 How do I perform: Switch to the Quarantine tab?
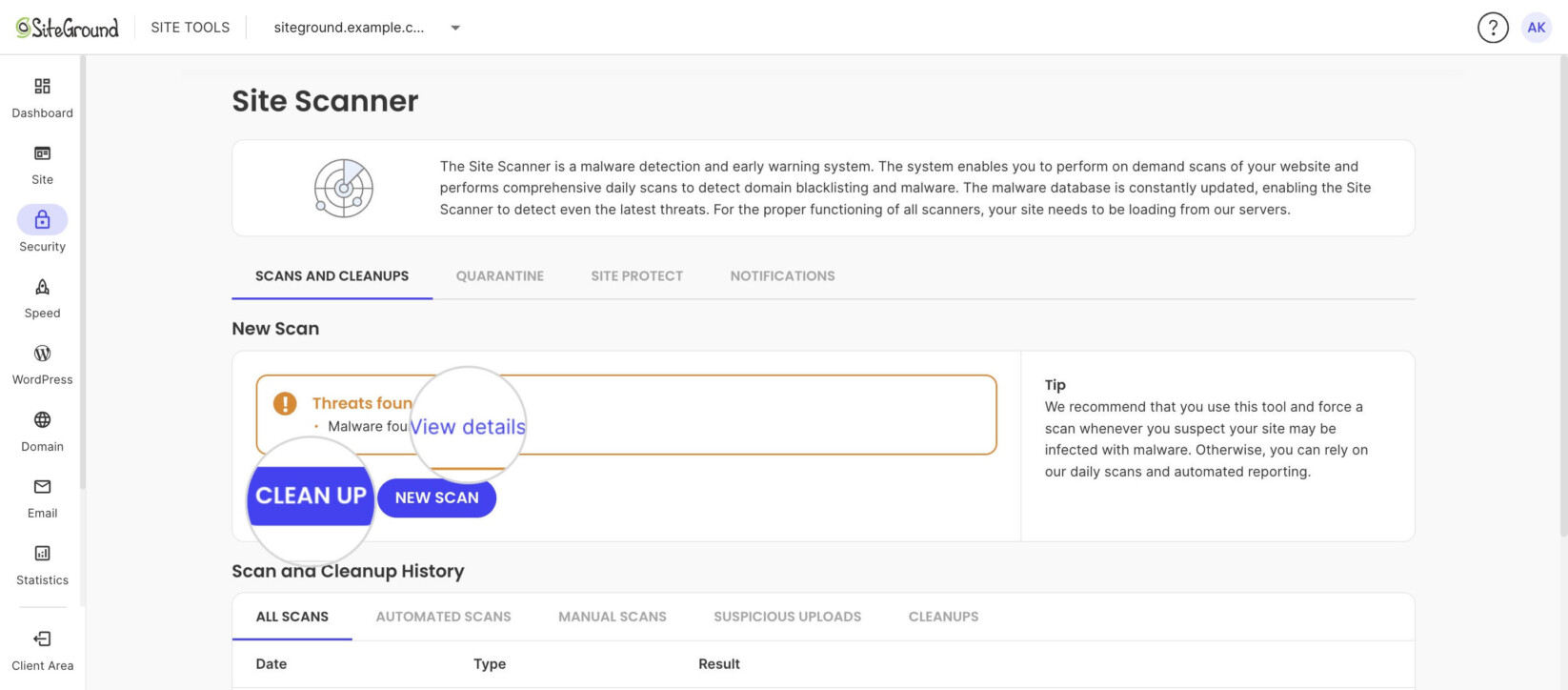pyautogui.click(x=500, y=276)
